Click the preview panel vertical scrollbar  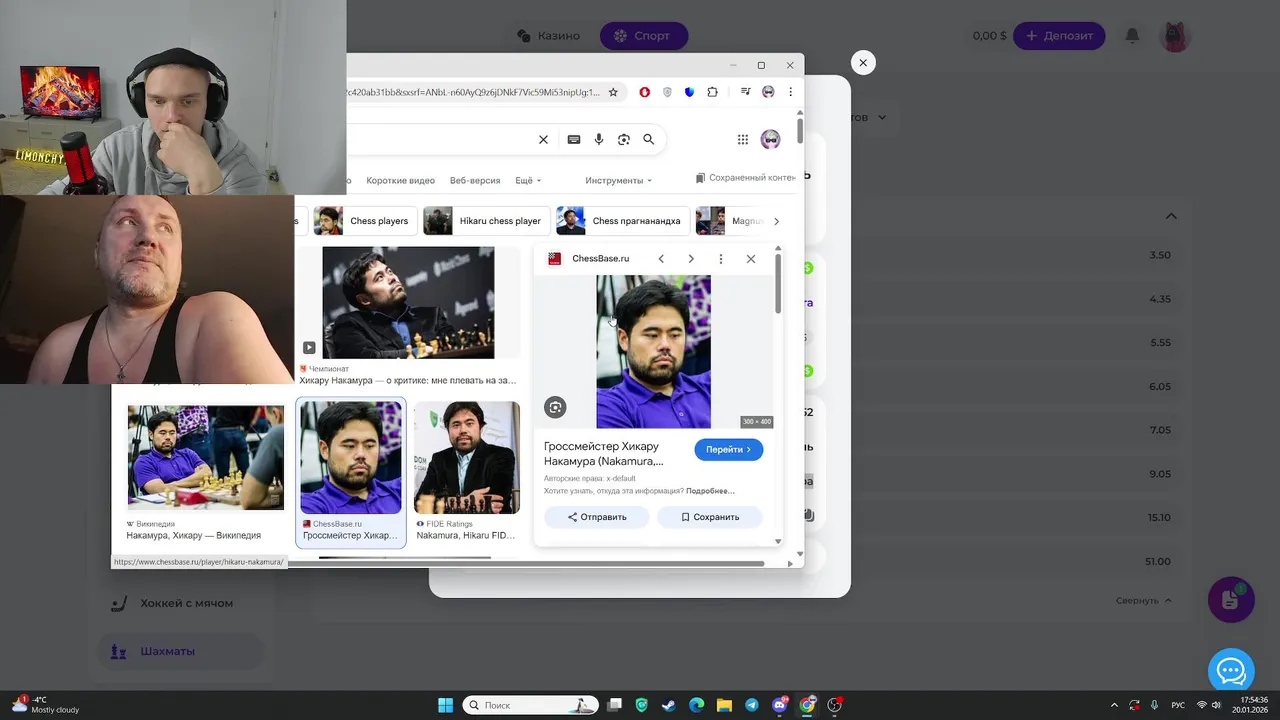778,283
